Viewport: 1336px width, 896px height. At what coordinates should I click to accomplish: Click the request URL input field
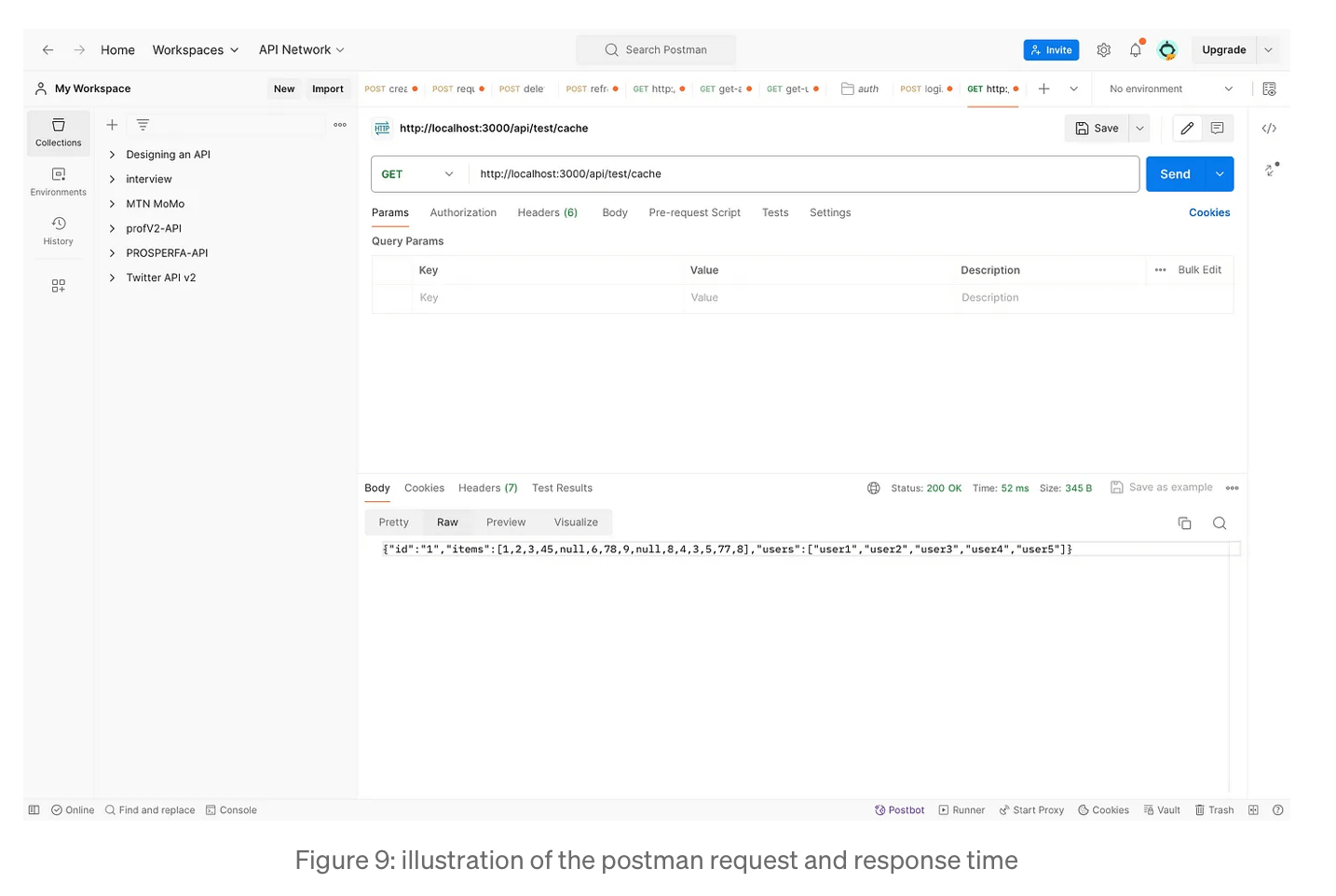click(x=804, y=174)
